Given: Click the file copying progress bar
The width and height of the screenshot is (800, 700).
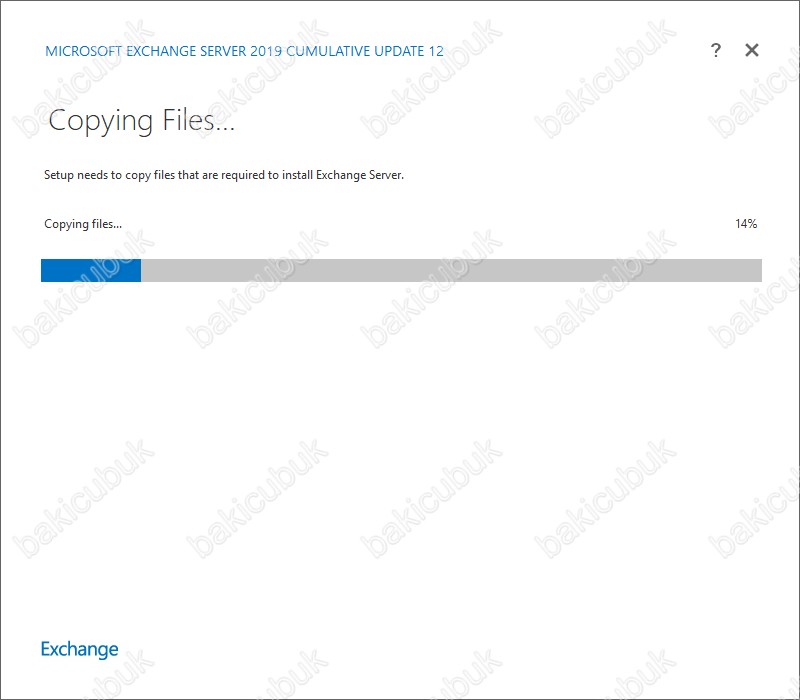Looking at the screenshot, I should pos(401,270).
